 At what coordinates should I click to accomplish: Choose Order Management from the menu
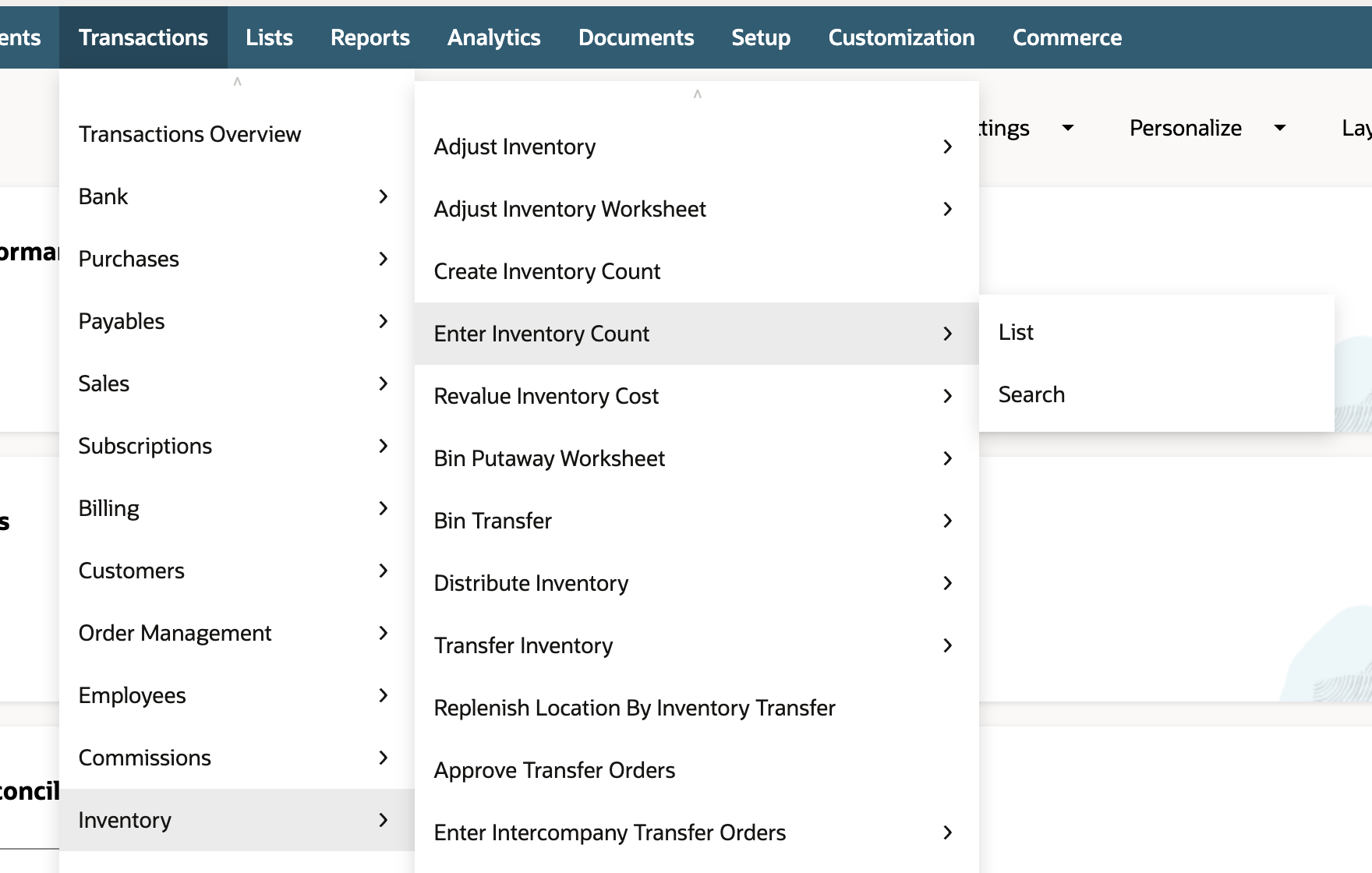pyautogui.click(x=237, y=633)
